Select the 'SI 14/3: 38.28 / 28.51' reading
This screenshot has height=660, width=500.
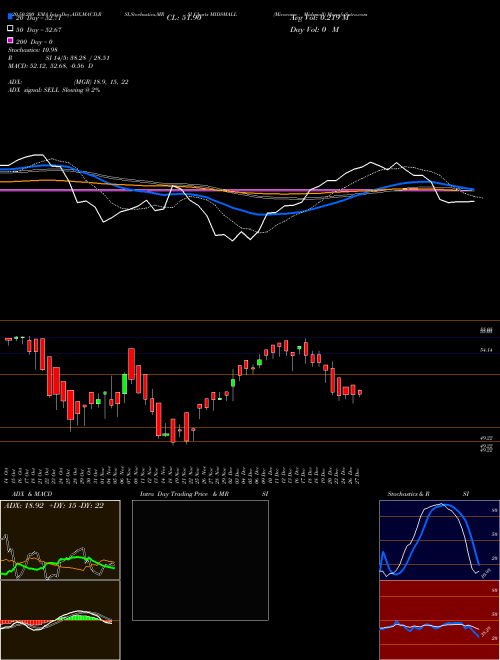[77, 58]
